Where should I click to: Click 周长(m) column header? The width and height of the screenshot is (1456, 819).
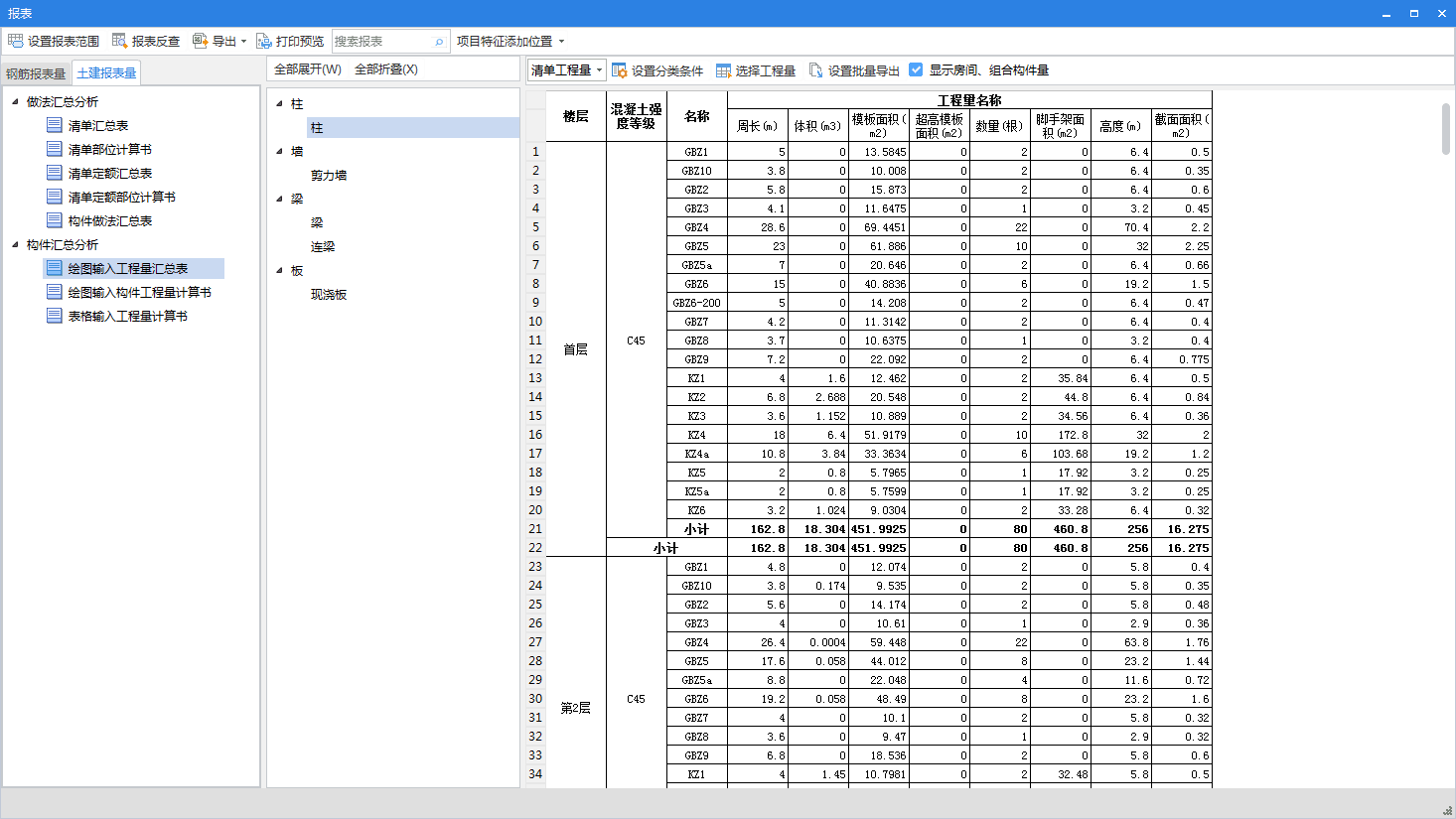coord(758,126)
